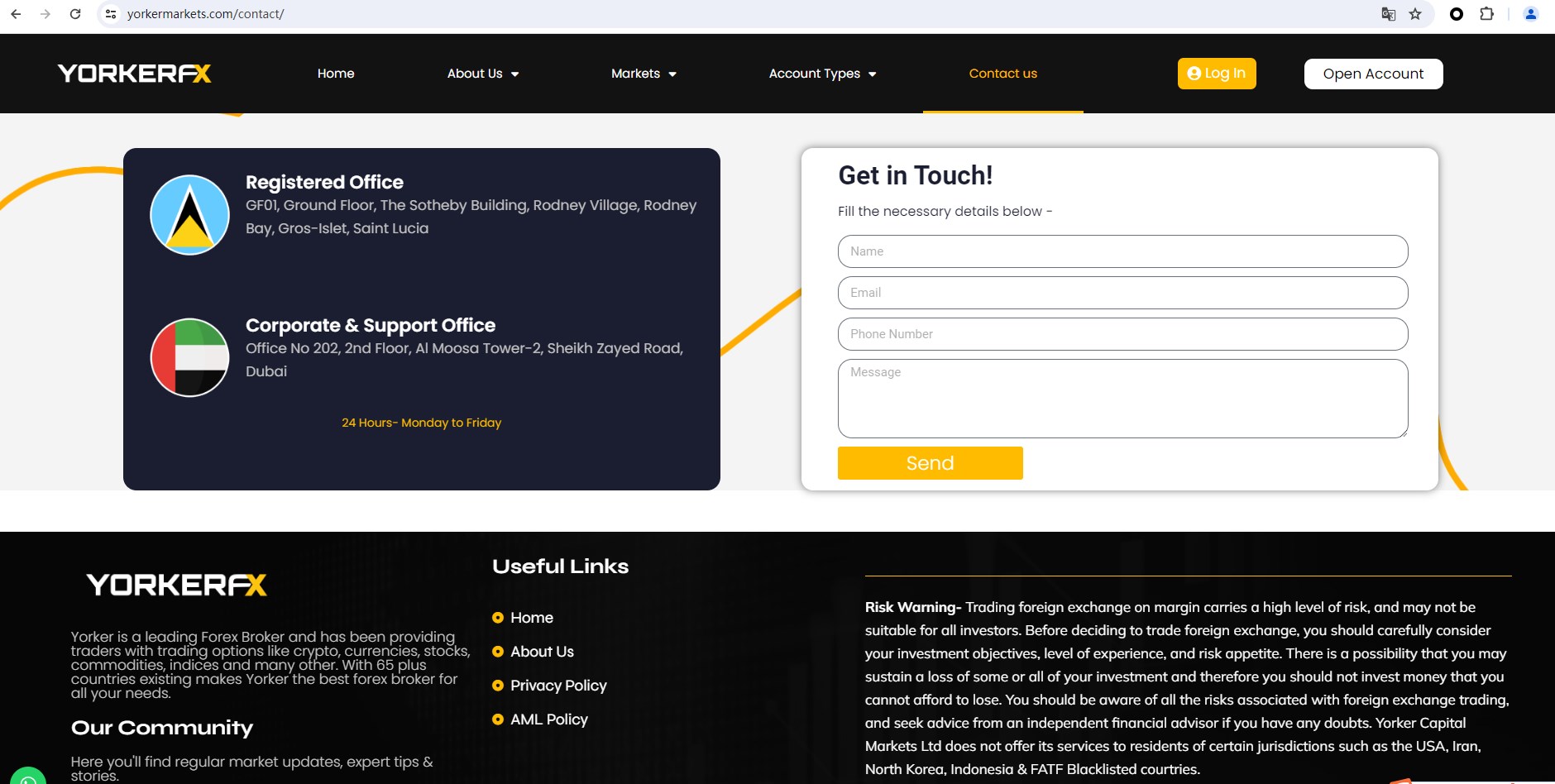Open the browser extensions puzzle icon

pyautogui.click(x=1486, y=14)
